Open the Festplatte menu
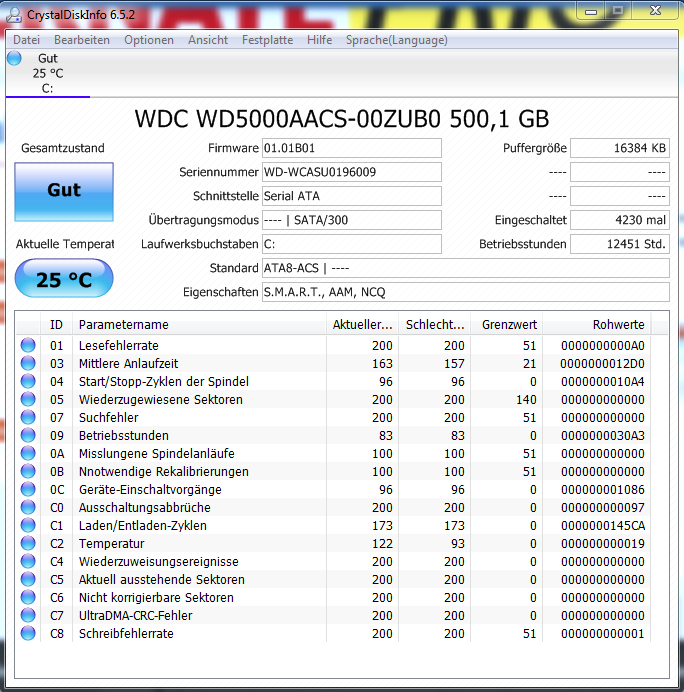684x692 pixels. coord(267,40)
